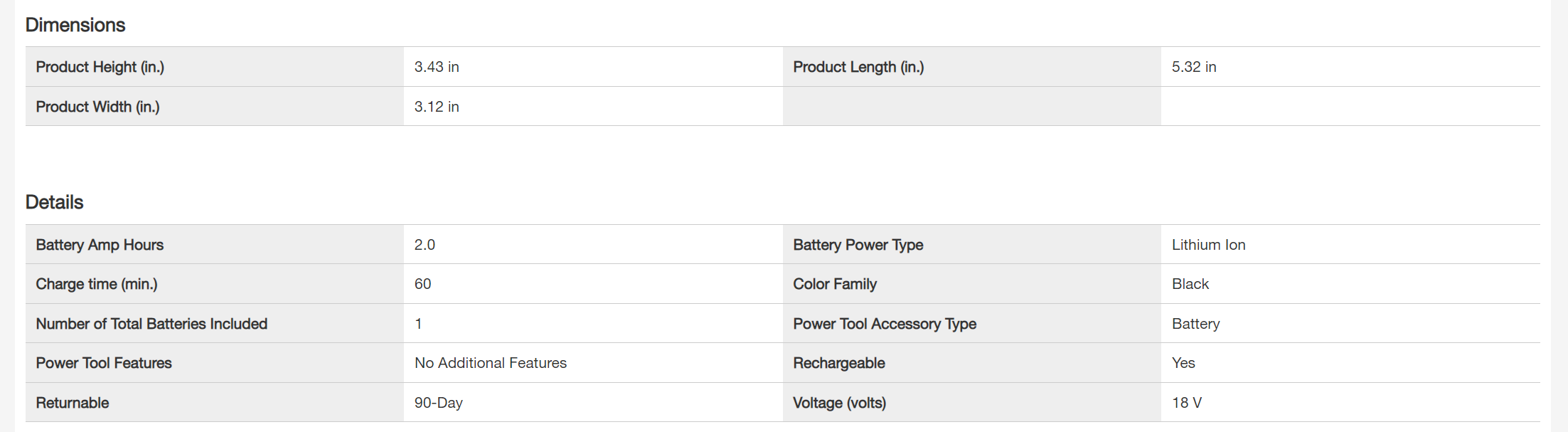Select the Product Length (in.) label
This screenshot has width=1568, height=432.
pos(858,67)
